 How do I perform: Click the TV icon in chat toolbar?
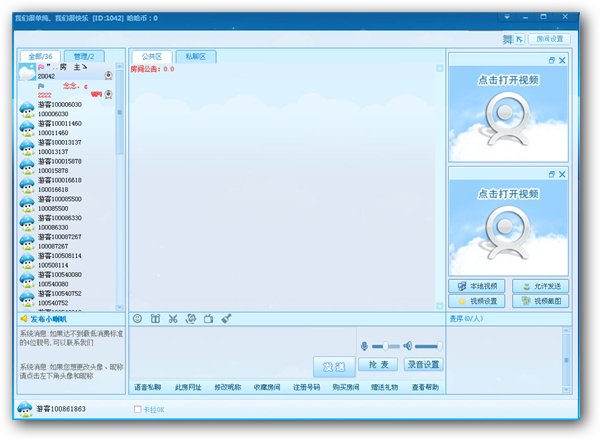pos(209,319)
